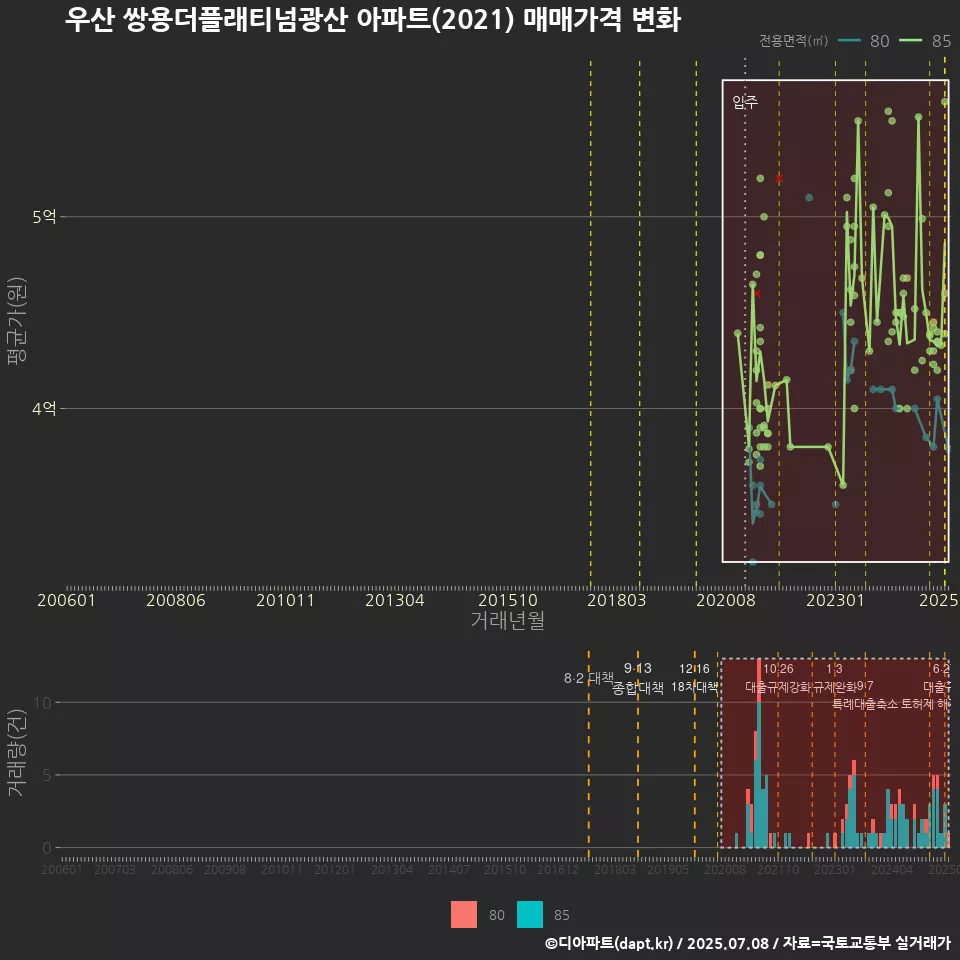The image size is (960, 960).
Task: Click the 0 label on the volume y-axis
Action: (47, 848)
